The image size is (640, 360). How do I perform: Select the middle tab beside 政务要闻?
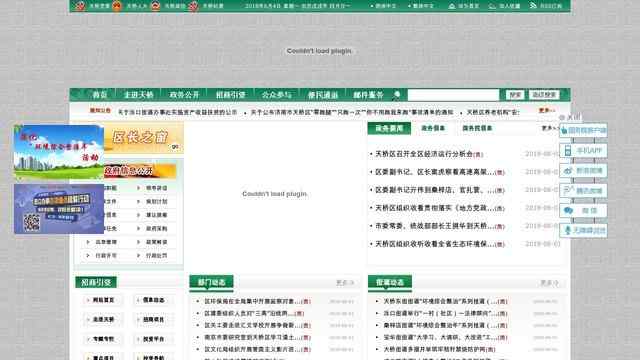coord(433,128)
